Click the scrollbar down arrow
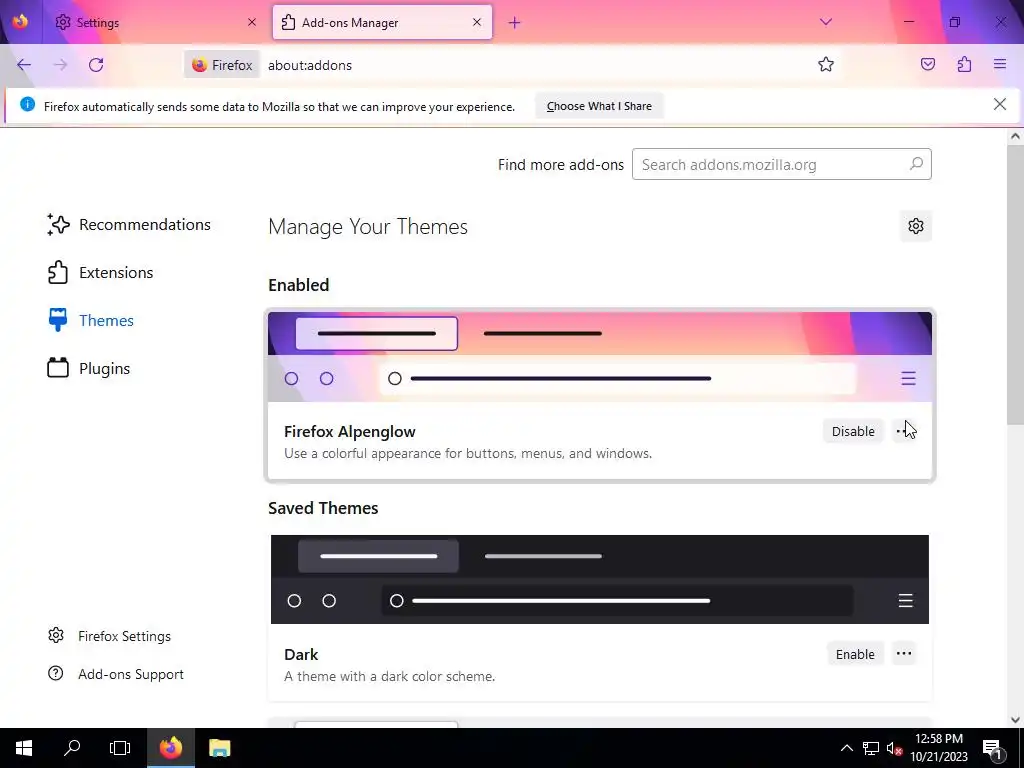 pos(1015,720)
